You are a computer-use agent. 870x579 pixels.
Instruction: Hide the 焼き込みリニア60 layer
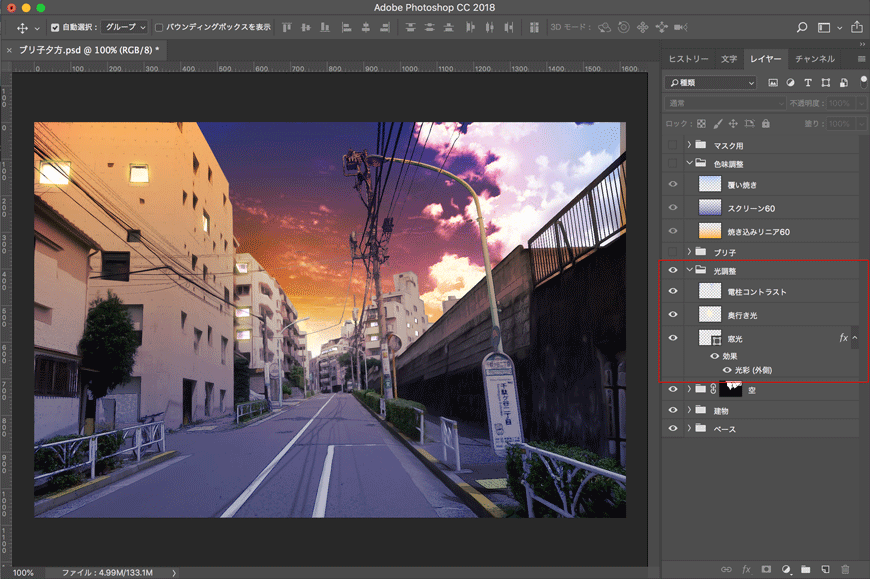672,231
